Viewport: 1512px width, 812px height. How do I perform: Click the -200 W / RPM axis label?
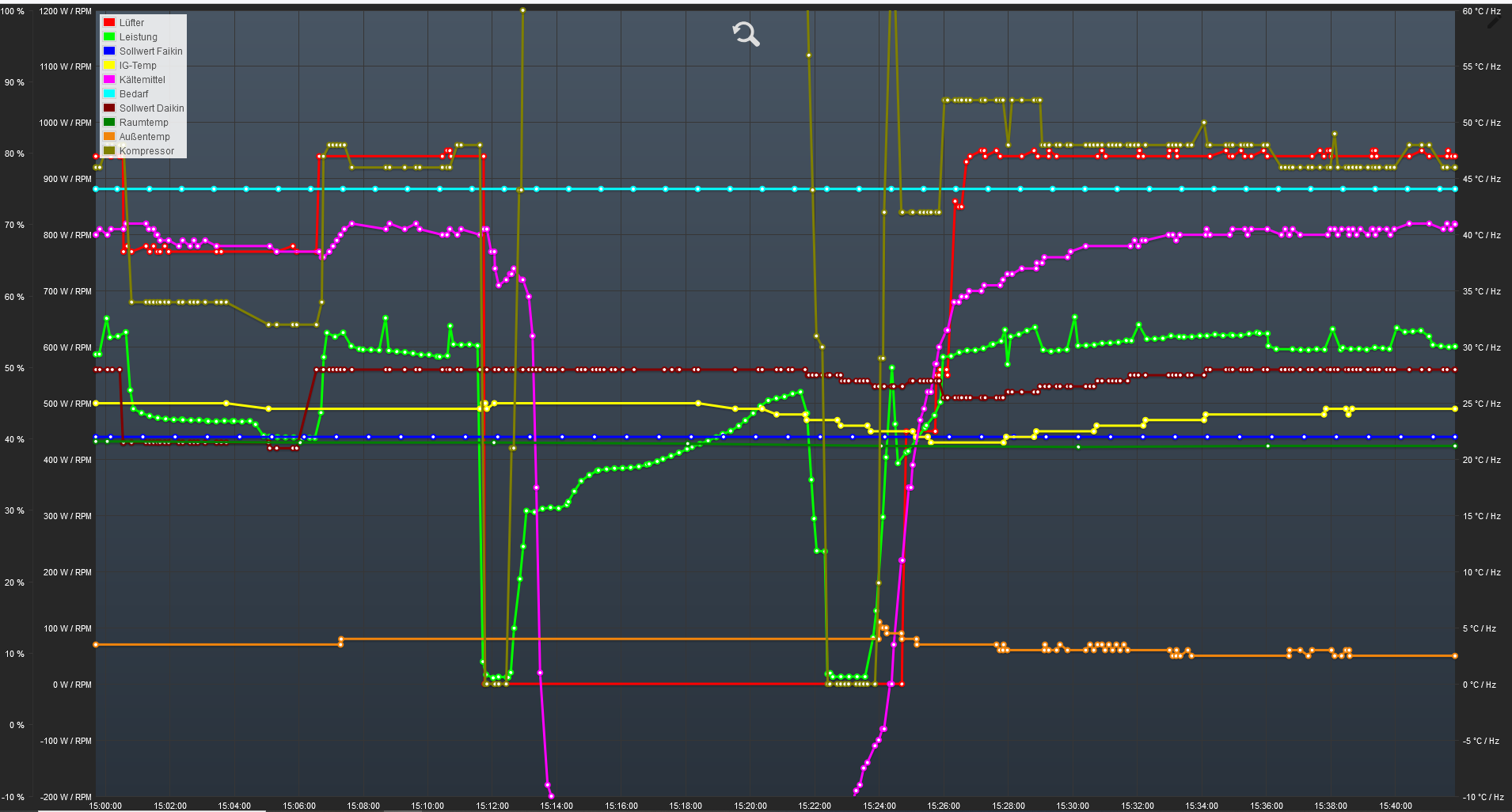tap(66, 797)
